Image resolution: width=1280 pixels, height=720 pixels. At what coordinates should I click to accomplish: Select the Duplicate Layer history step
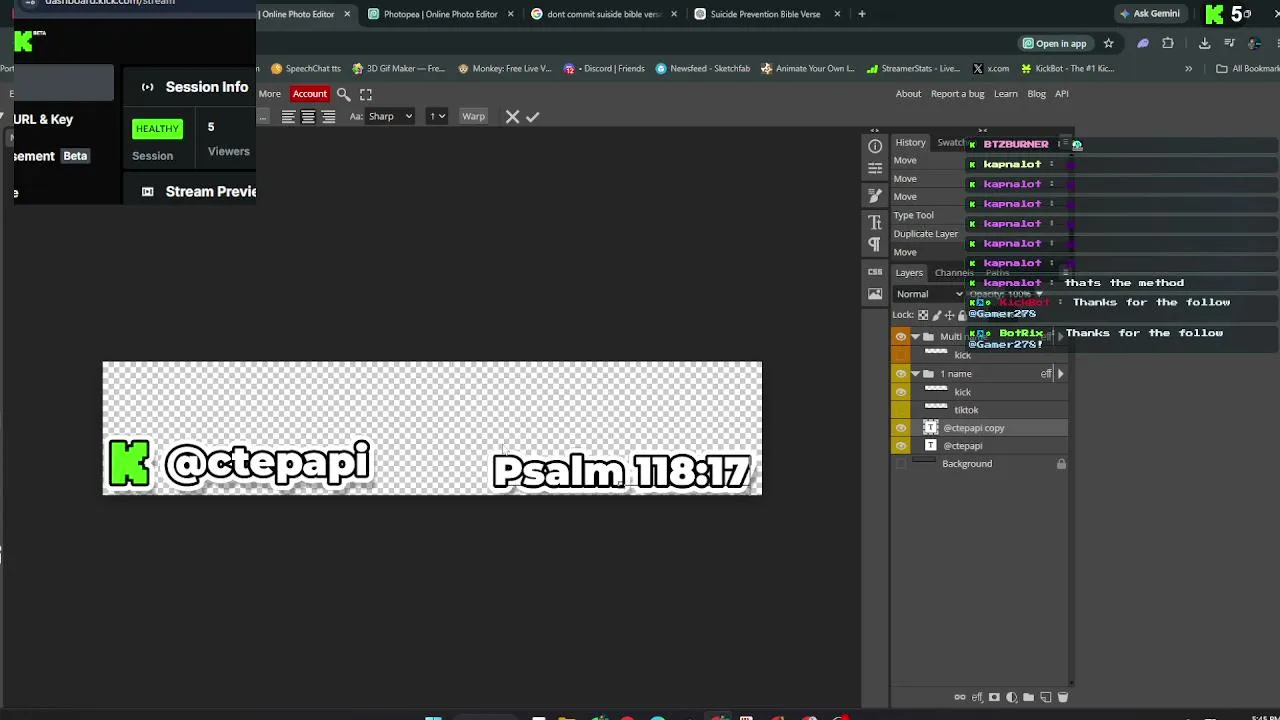click(x=926, y=234)
